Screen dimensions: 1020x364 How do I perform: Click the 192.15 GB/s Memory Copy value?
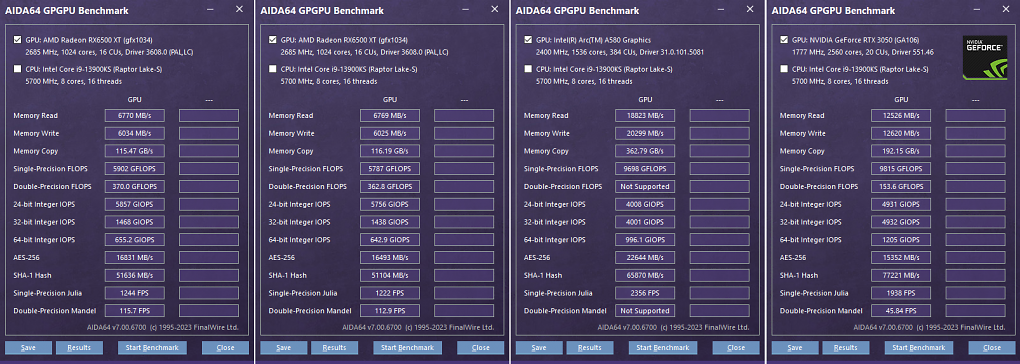pyautogui.click(x=901, y=151)
